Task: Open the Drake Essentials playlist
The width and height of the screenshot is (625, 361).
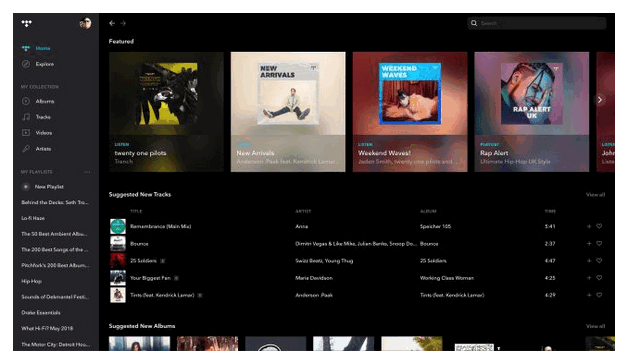Action: click(41, 312)
